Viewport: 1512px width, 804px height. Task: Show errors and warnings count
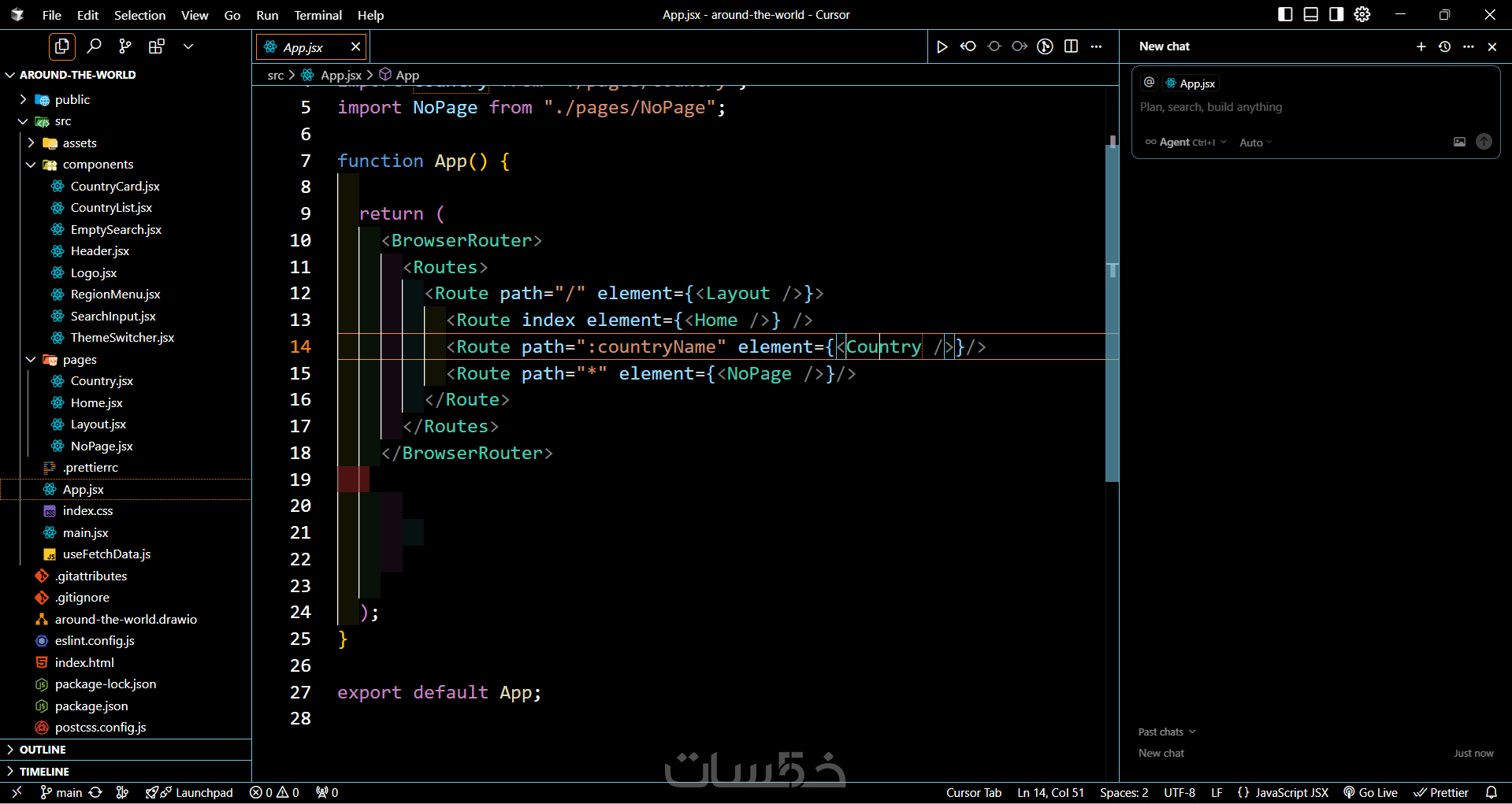point(274,792)
